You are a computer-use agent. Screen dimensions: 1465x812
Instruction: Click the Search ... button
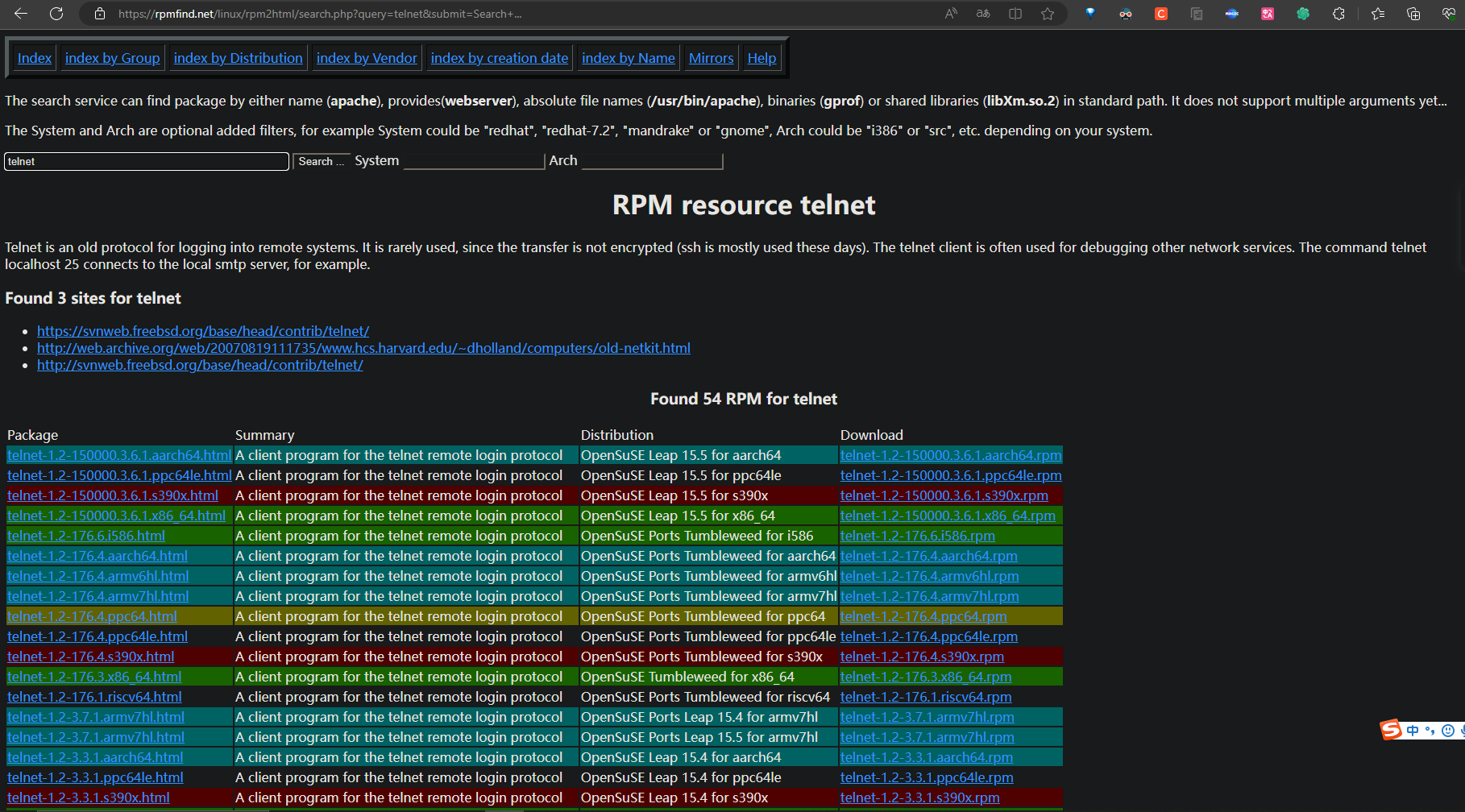(321, 162)
